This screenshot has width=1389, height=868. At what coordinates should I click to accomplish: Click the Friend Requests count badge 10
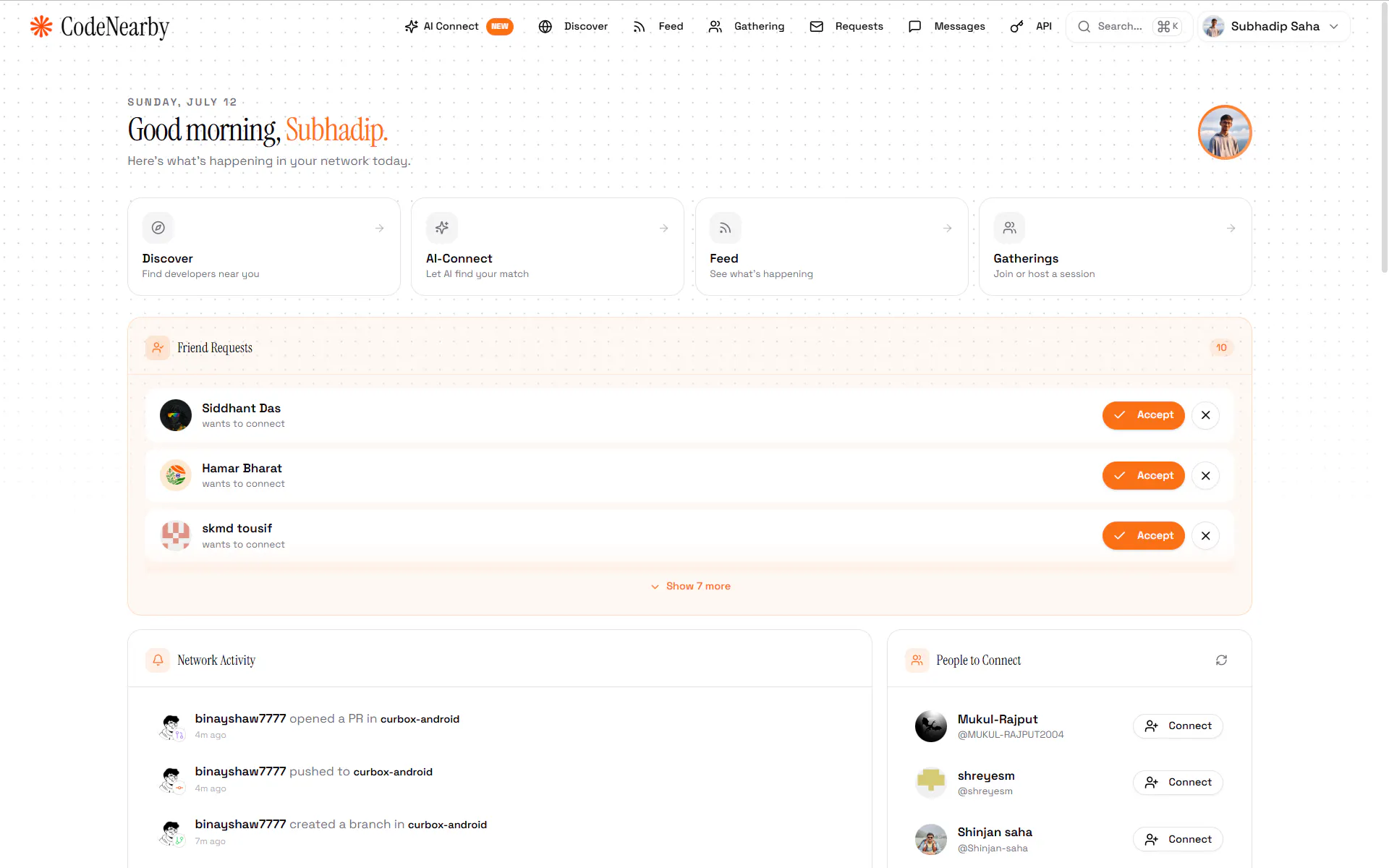(1221, 348)
